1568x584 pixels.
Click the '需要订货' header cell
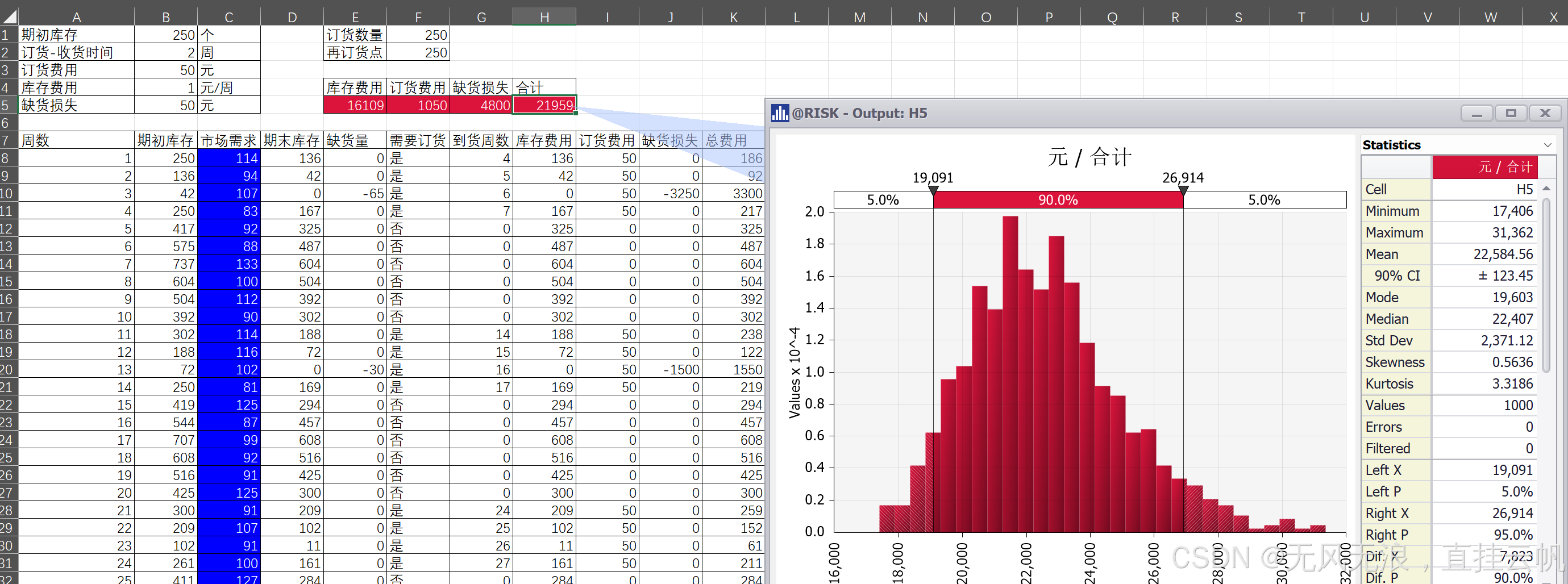(x=418, y=140)
